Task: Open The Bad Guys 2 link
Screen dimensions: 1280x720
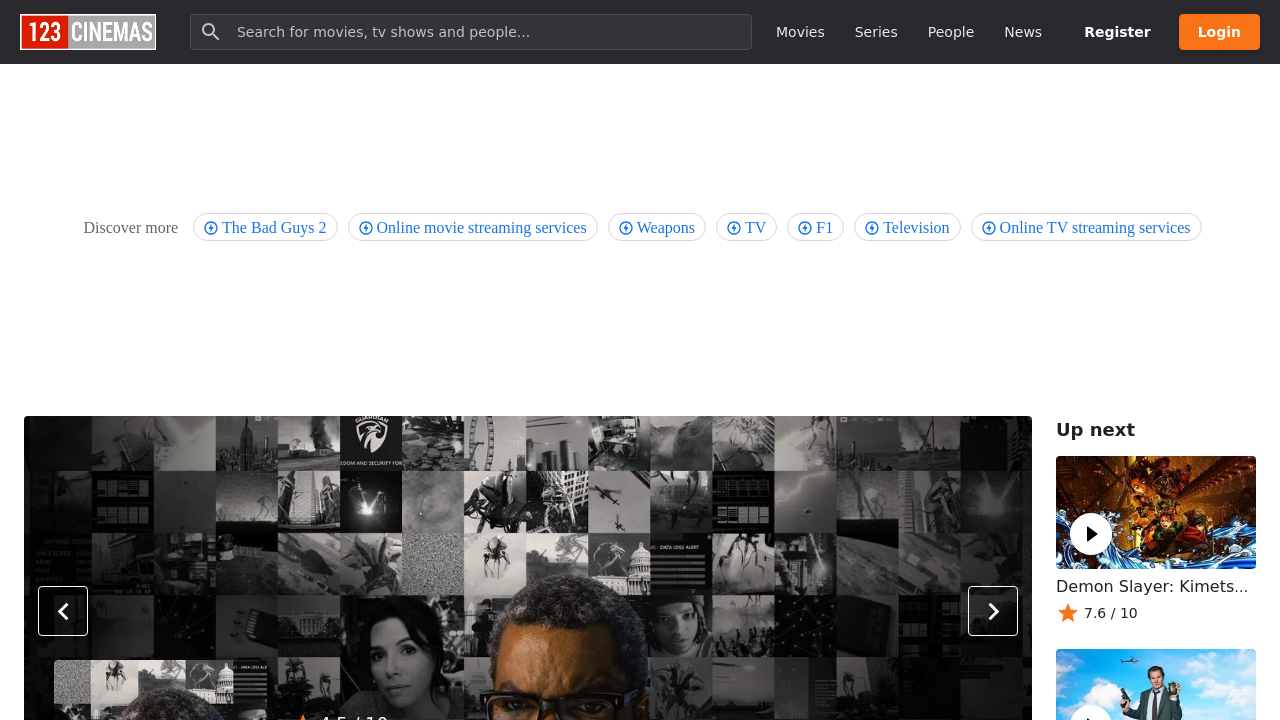Action: 265,227
